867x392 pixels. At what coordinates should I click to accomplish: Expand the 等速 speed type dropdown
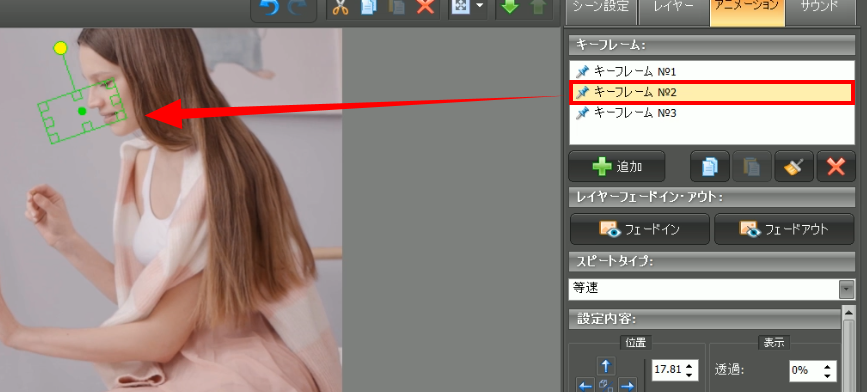click(x=847, y=289)
